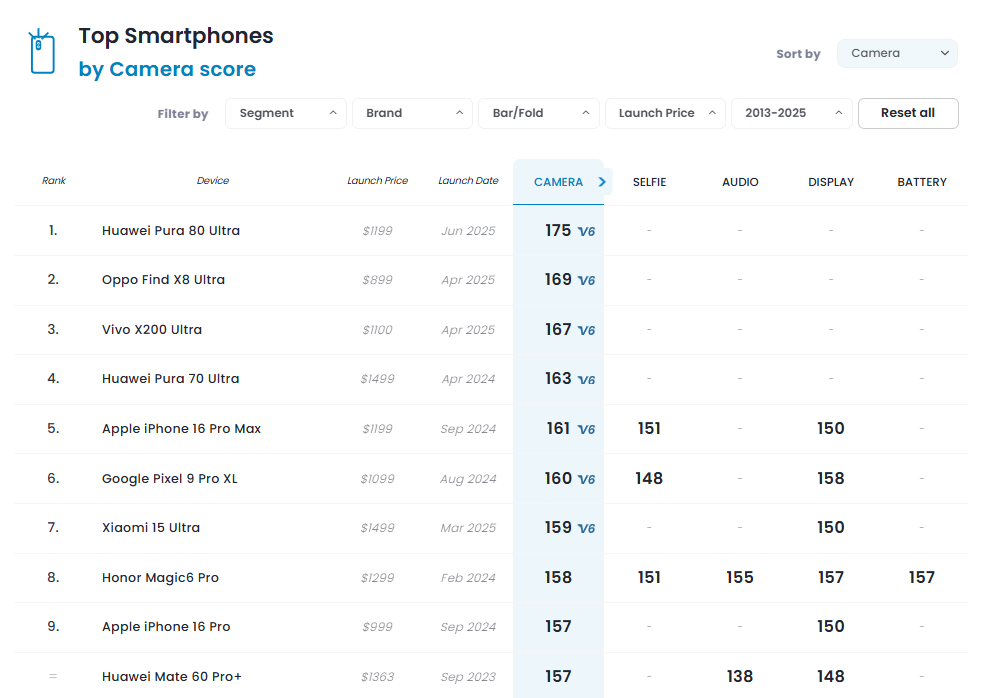Switch to the SELFIE score column
The image size is (983, 698).
click(x=649, y=182)
